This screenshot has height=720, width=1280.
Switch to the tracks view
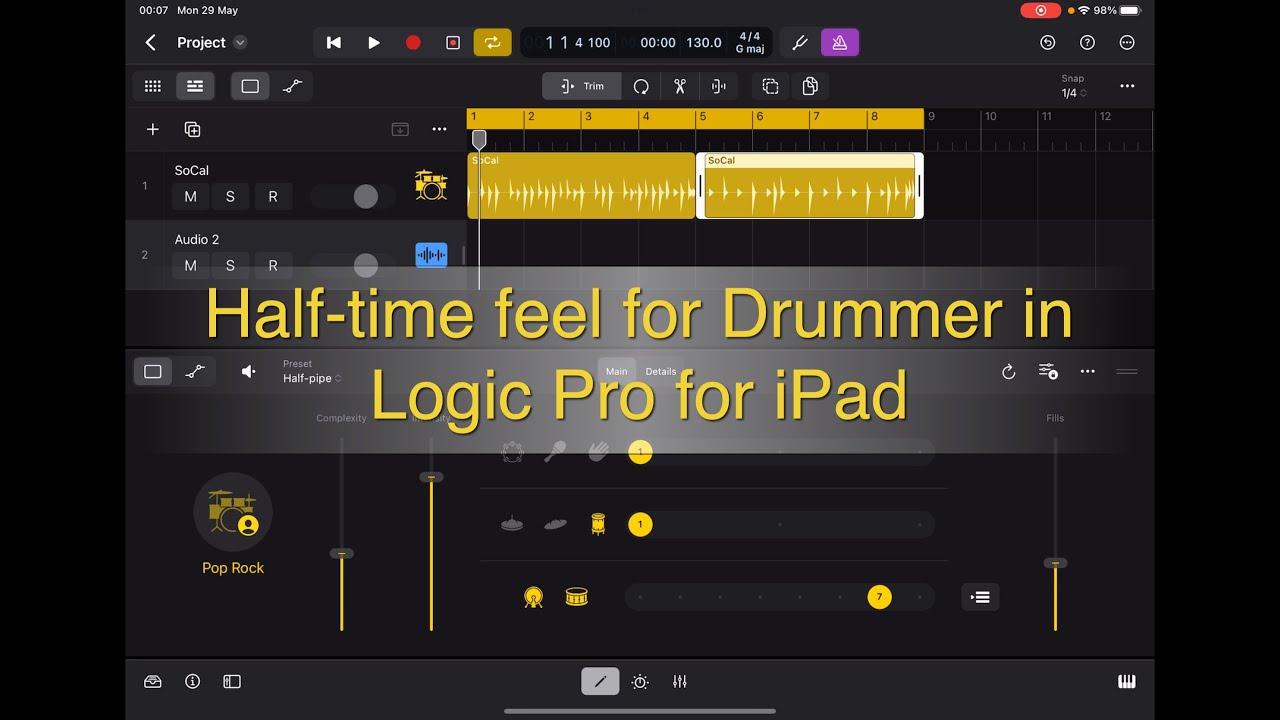click(x=195, y=86)
